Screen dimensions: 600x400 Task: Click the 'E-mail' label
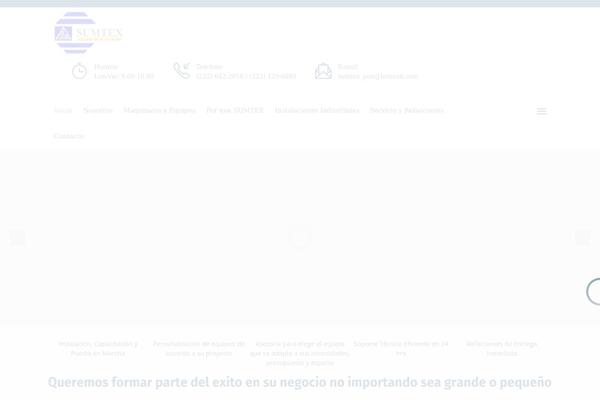click(x=348, y=67)
